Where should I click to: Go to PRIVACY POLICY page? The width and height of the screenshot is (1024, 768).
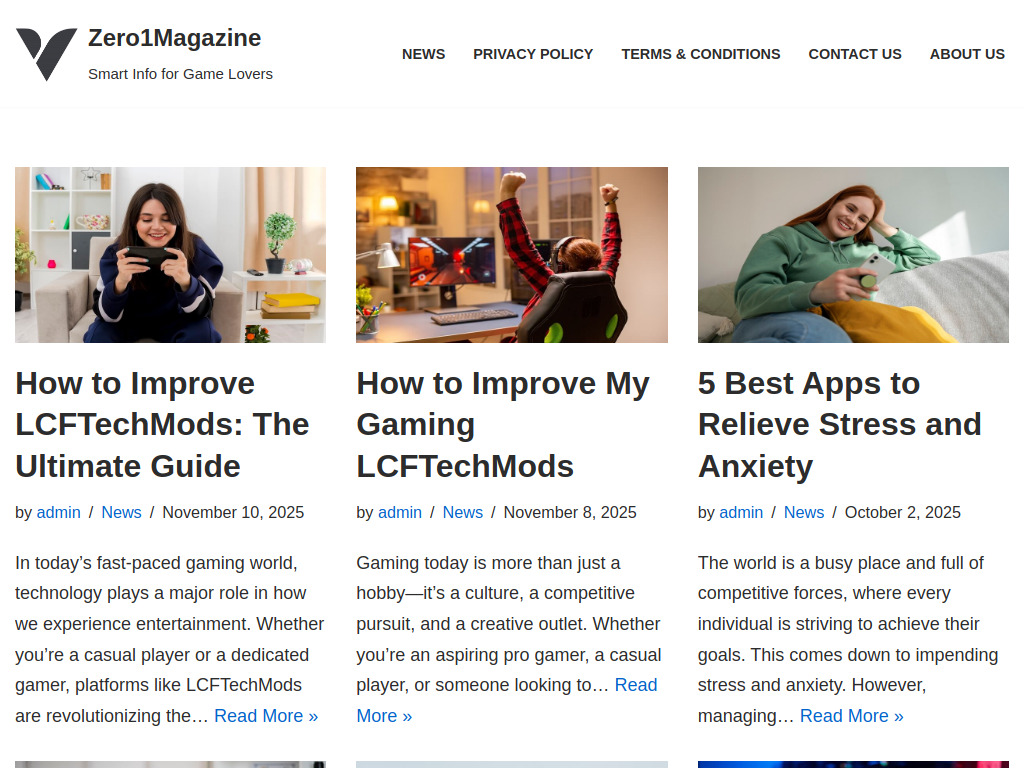point(533,54)
